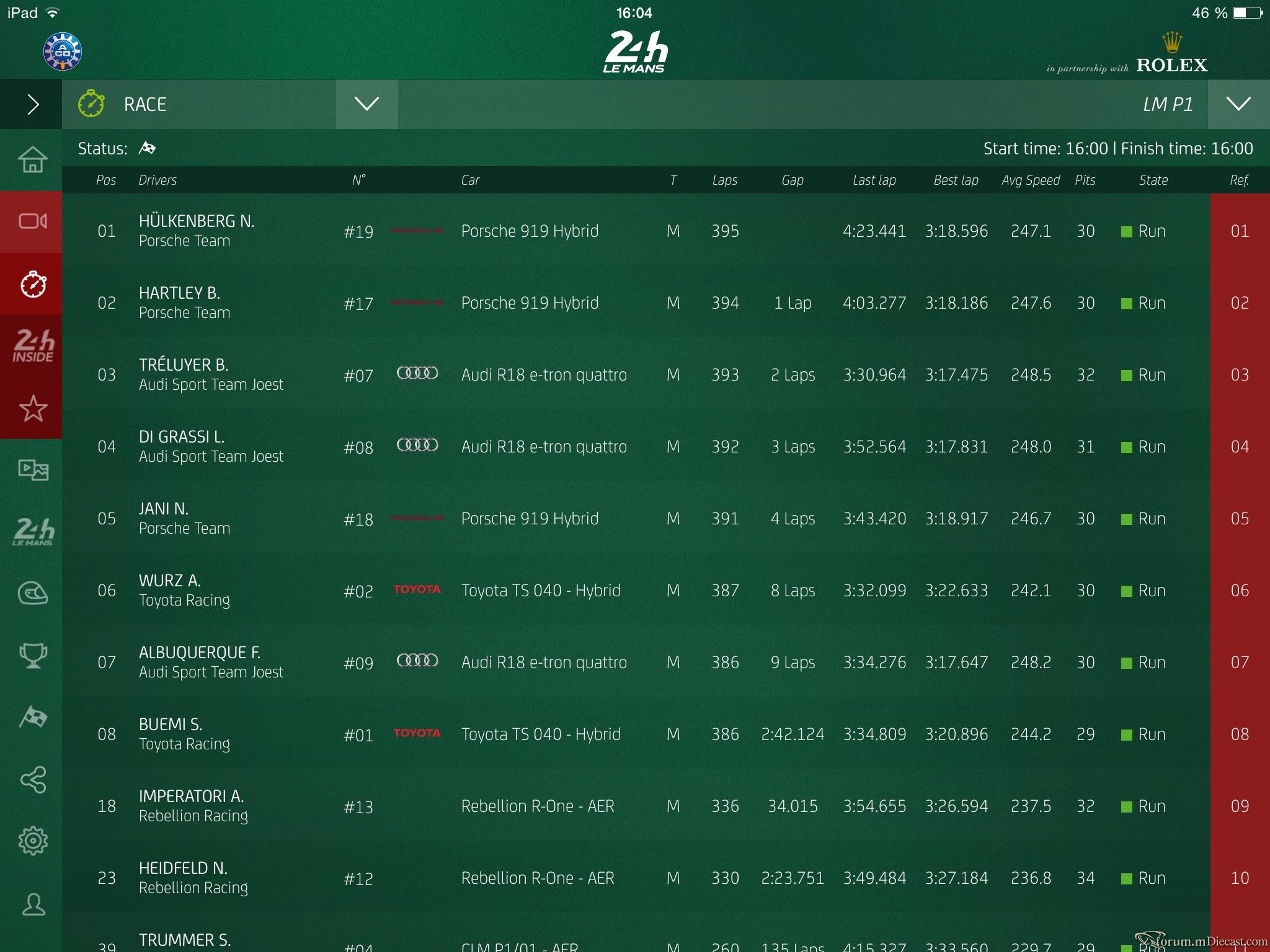Open the drivers helmet icon
The height and width of the screenshot is (952, 1270).
pyautogui.click(x=32, y=594)
